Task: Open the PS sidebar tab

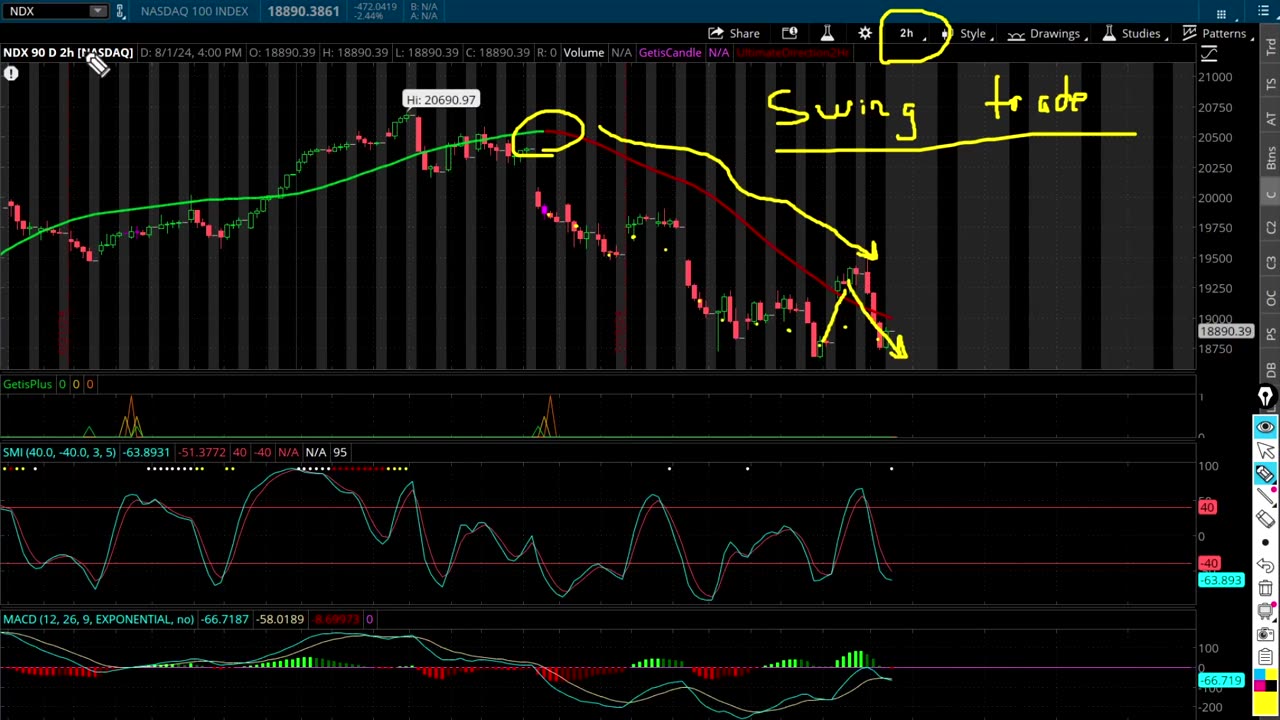Action: click(1271, 333)
